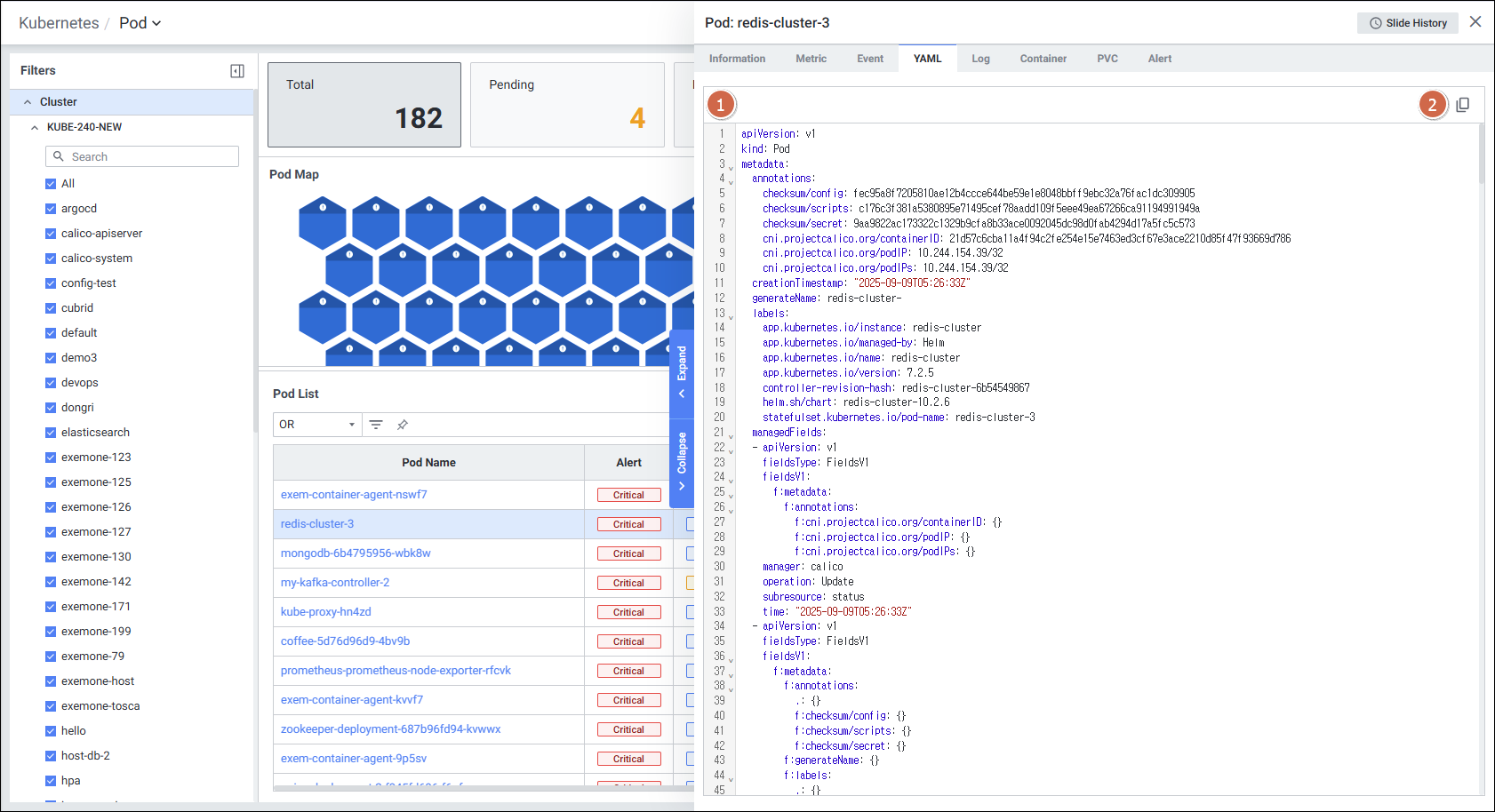Collapse the KUBE-240-NEW cluster tree node
This screenshot has height=812, width=1495.
[35, 127]
